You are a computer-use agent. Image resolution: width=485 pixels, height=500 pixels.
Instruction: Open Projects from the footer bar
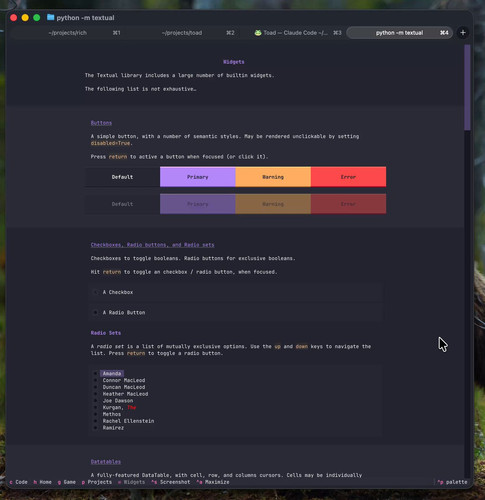point(97,482)
